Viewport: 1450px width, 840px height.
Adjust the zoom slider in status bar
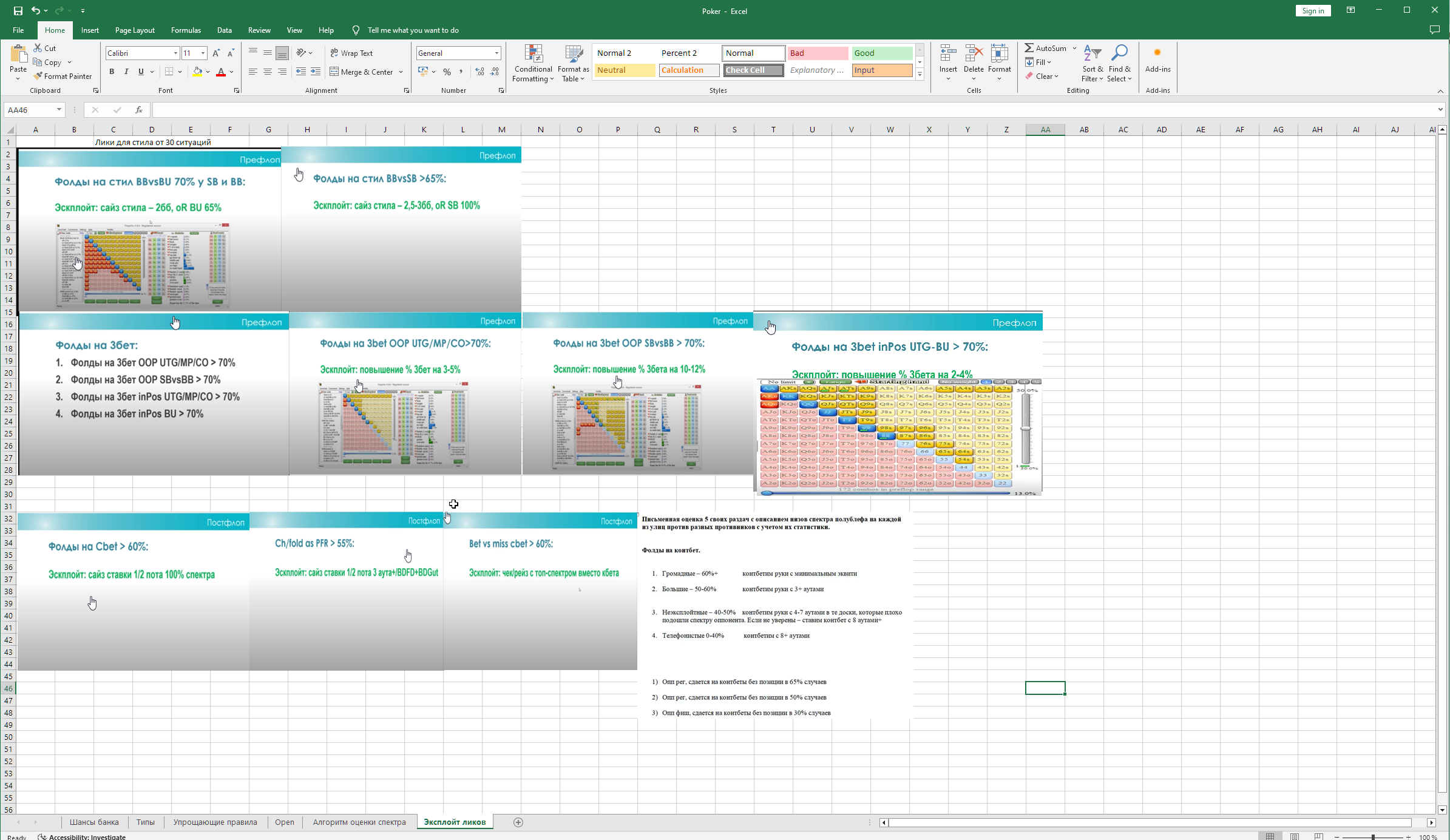click(x=1373, y=836)
